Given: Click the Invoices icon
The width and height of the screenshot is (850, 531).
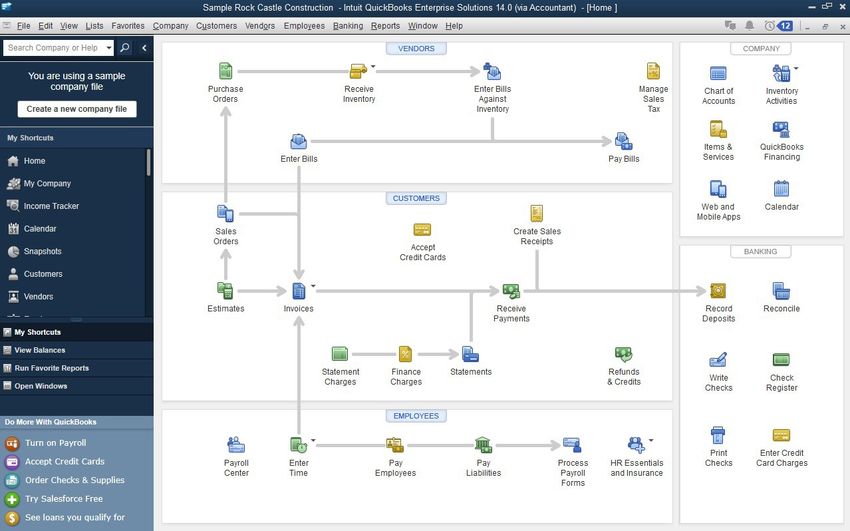Looking at the screenshot, I should [299, 291].
